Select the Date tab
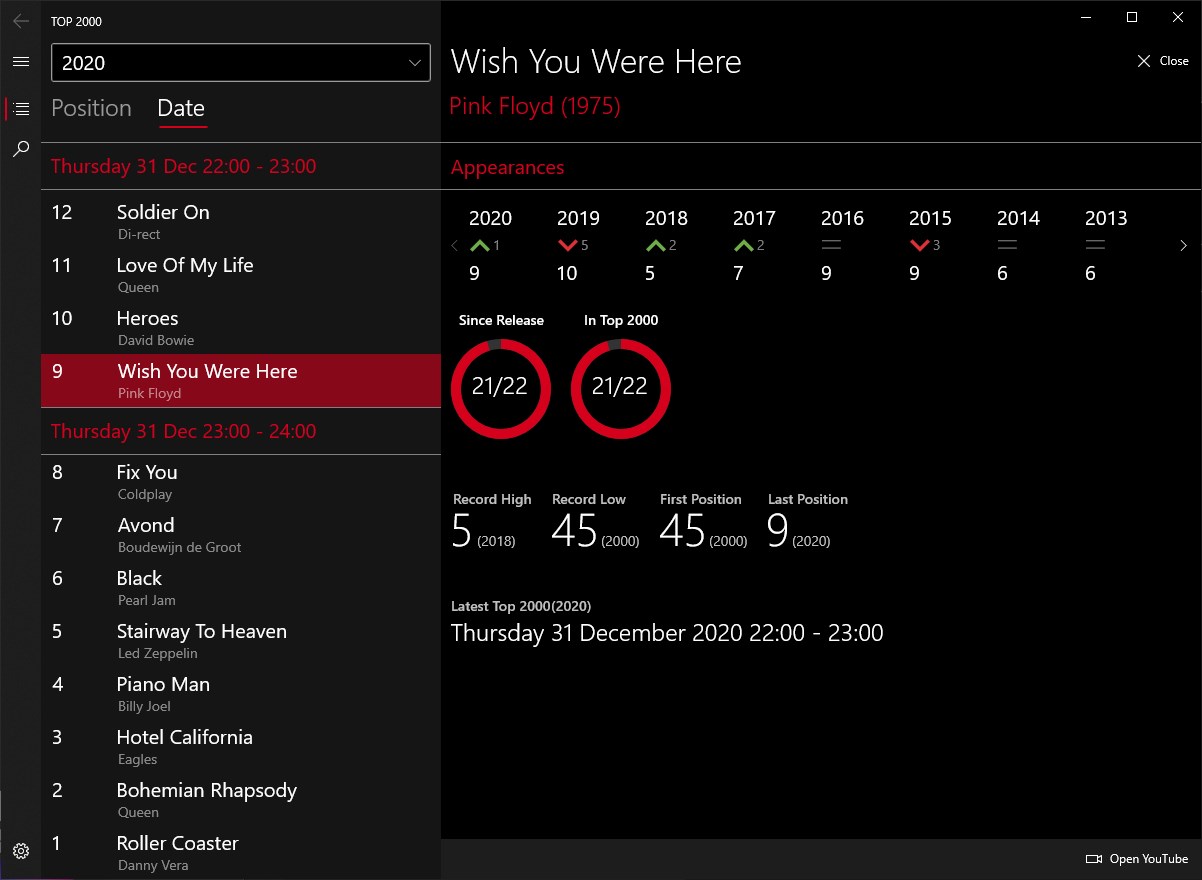1202x880 pixels. 181,108
